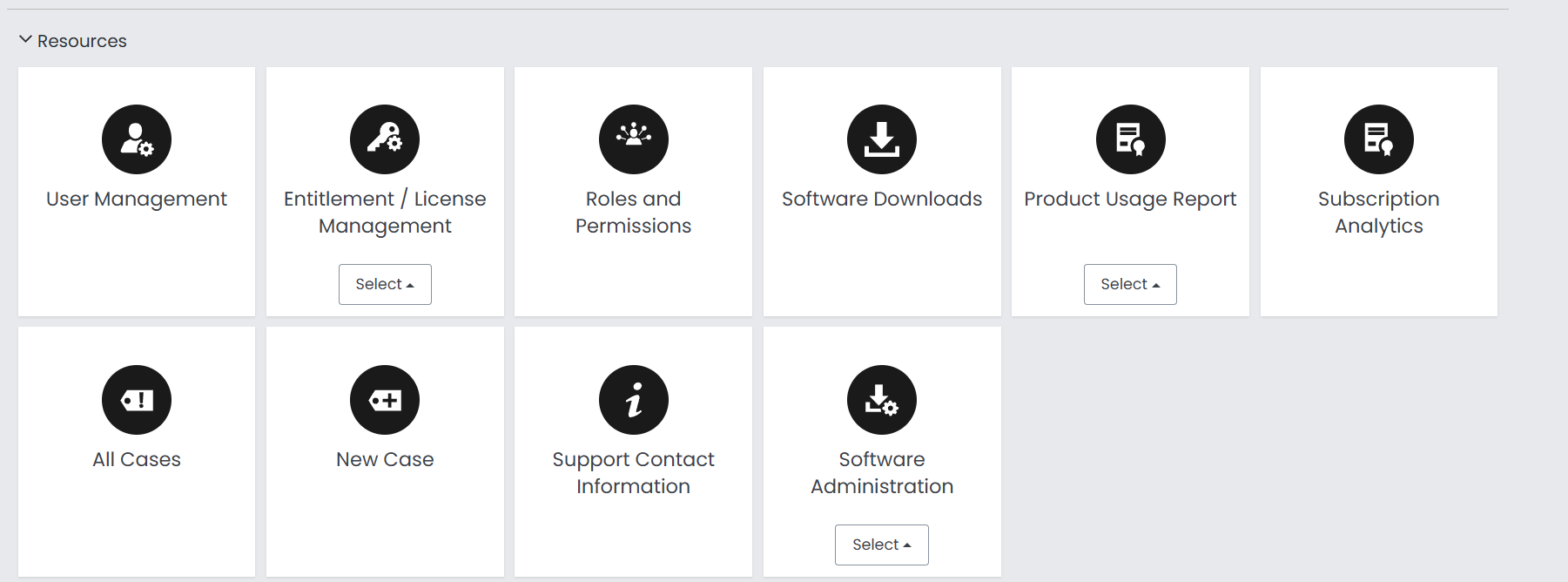This screenshot has width=1568, height=582.
Task: Open the Roles and Permissions icon
Action: 633,139
